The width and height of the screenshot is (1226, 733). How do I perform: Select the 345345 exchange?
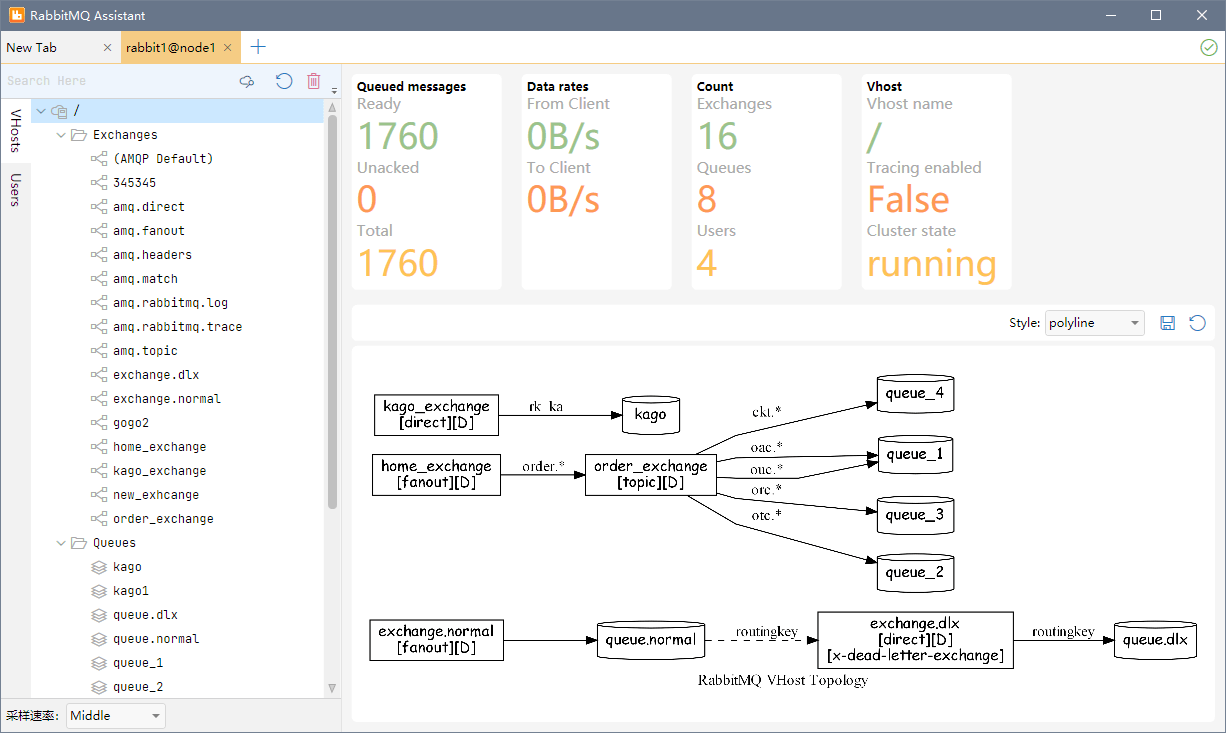(x=134, y=183)
